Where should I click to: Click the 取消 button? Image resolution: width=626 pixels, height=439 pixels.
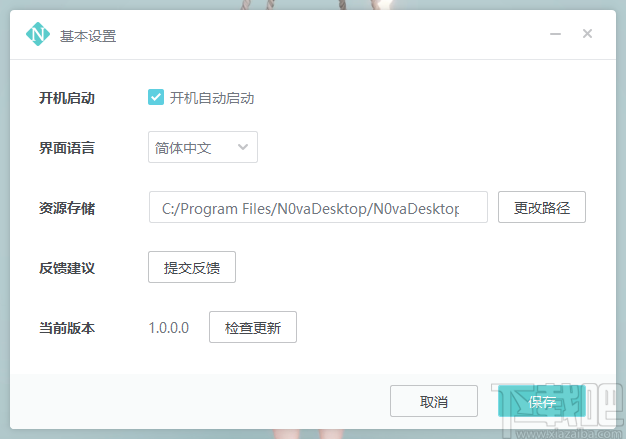coord(434,401)
